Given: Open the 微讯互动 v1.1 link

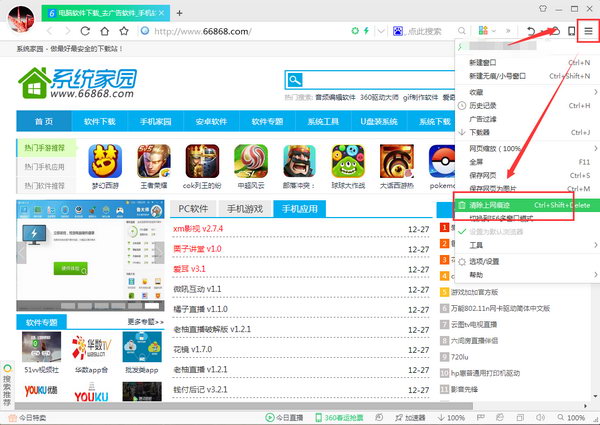Looking at the screenshot, I should coord(197,289).
